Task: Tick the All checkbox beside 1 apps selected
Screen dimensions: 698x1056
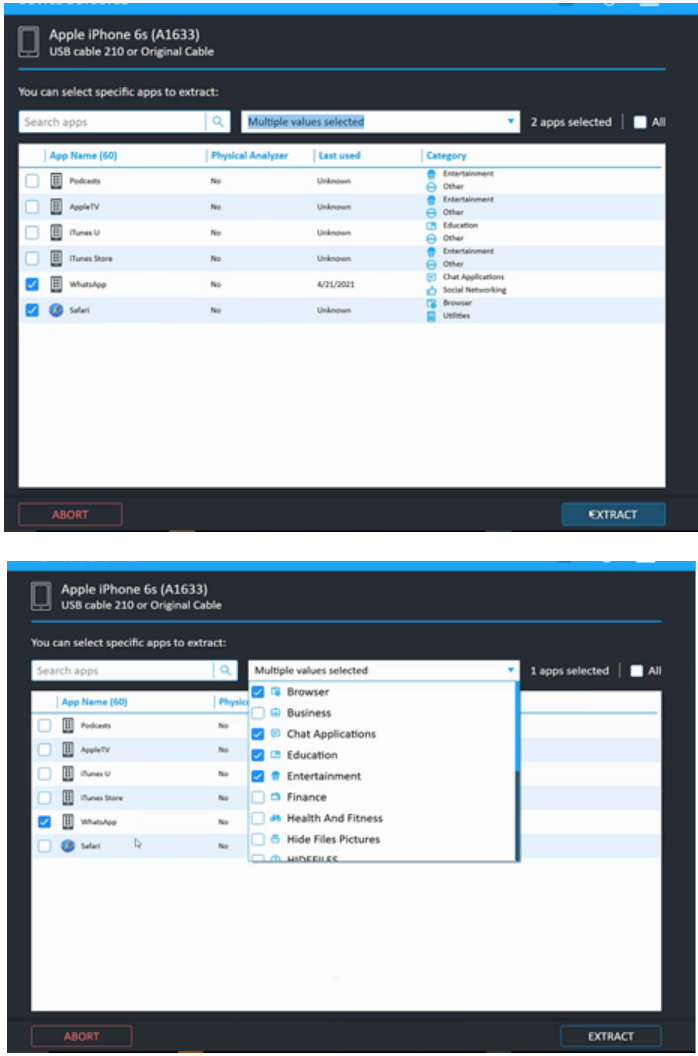Action: 637,670
